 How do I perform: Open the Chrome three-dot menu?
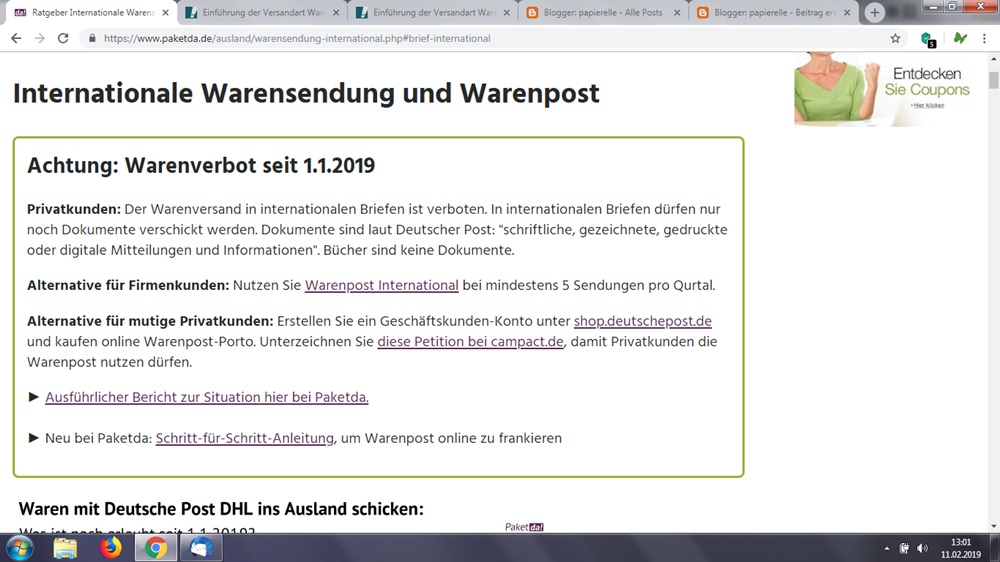click(x=984, y=38)
